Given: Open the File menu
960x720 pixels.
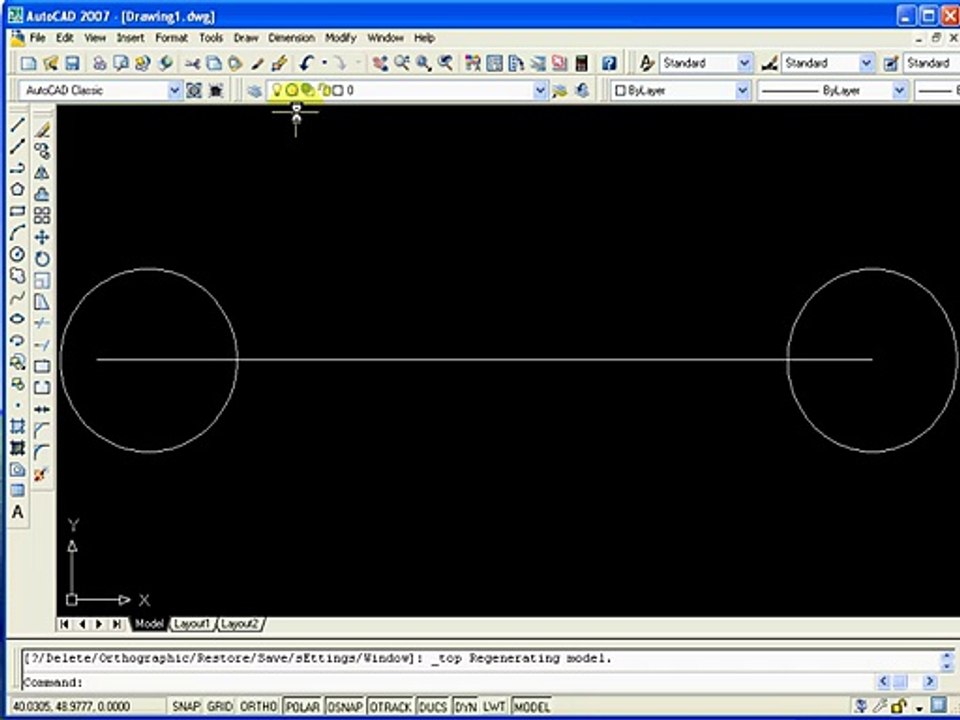Looking at the screenshot, I should click(37, 38).
